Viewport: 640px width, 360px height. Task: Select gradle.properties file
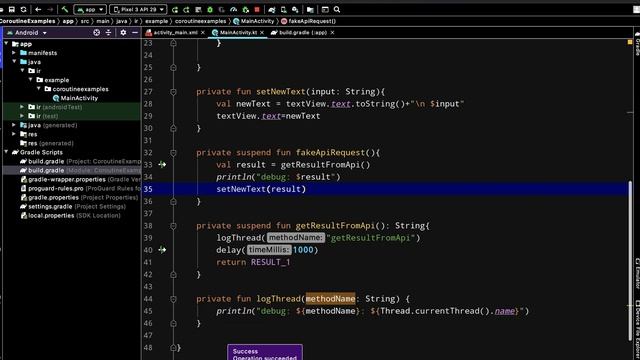(x=79, y=197)
